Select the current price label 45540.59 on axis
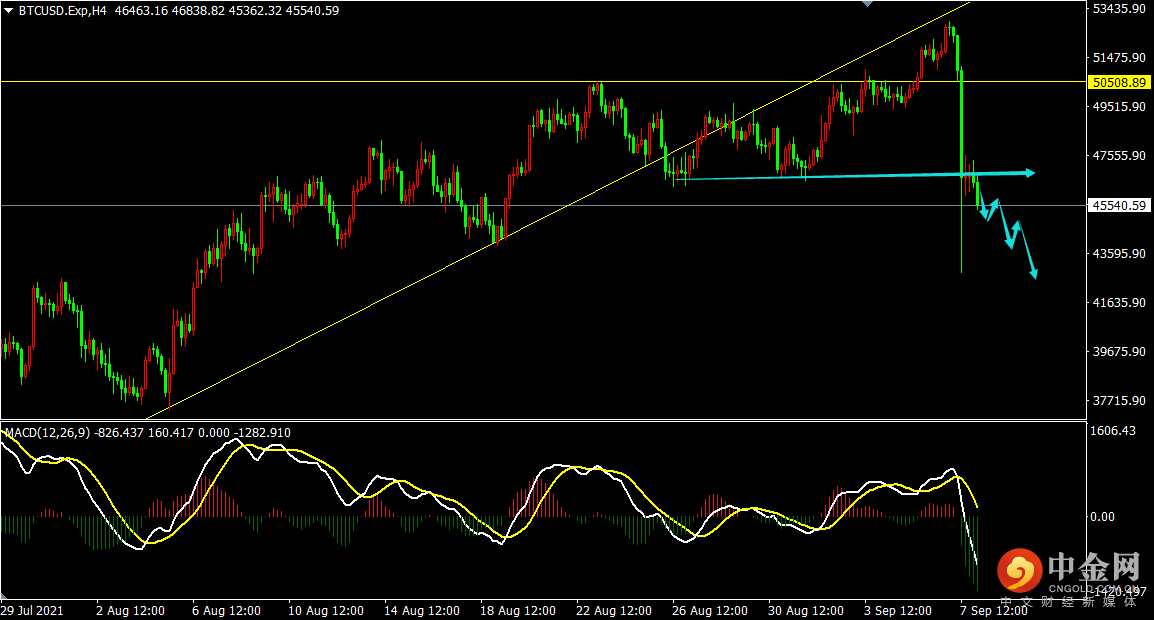This screenshot has height=620, width=1154. (1119, 205)
